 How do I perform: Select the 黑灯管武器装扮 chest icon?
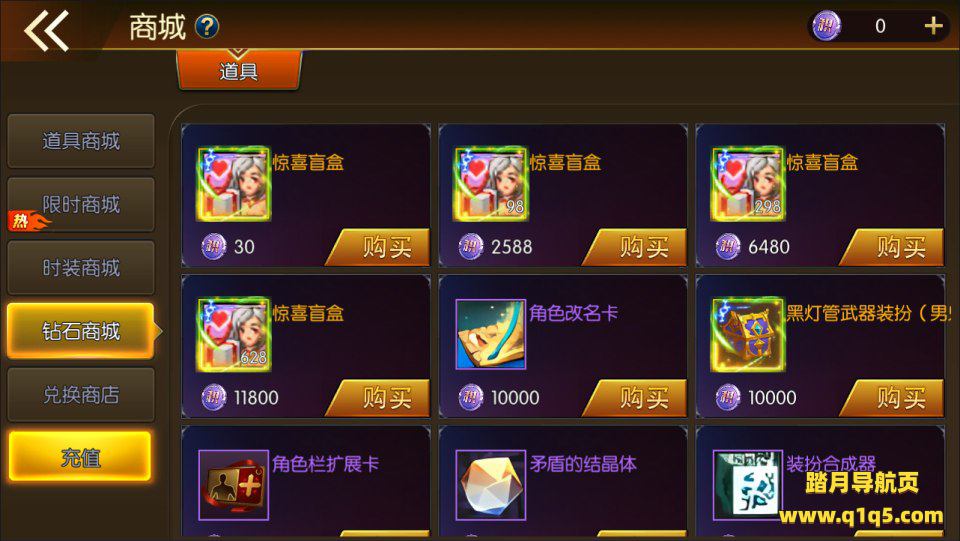coord(748,334)
